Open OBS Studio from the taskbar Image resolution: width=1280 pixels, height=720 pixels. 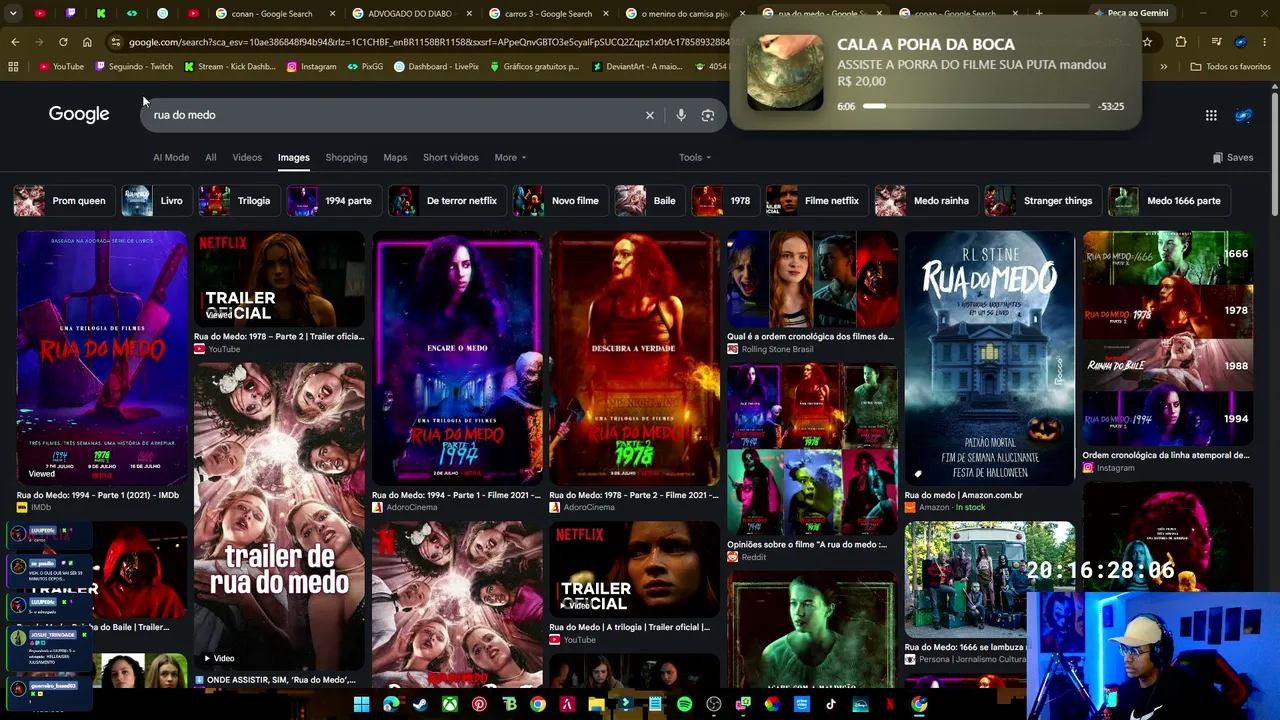pyautogui.click(x=714, y=704)
